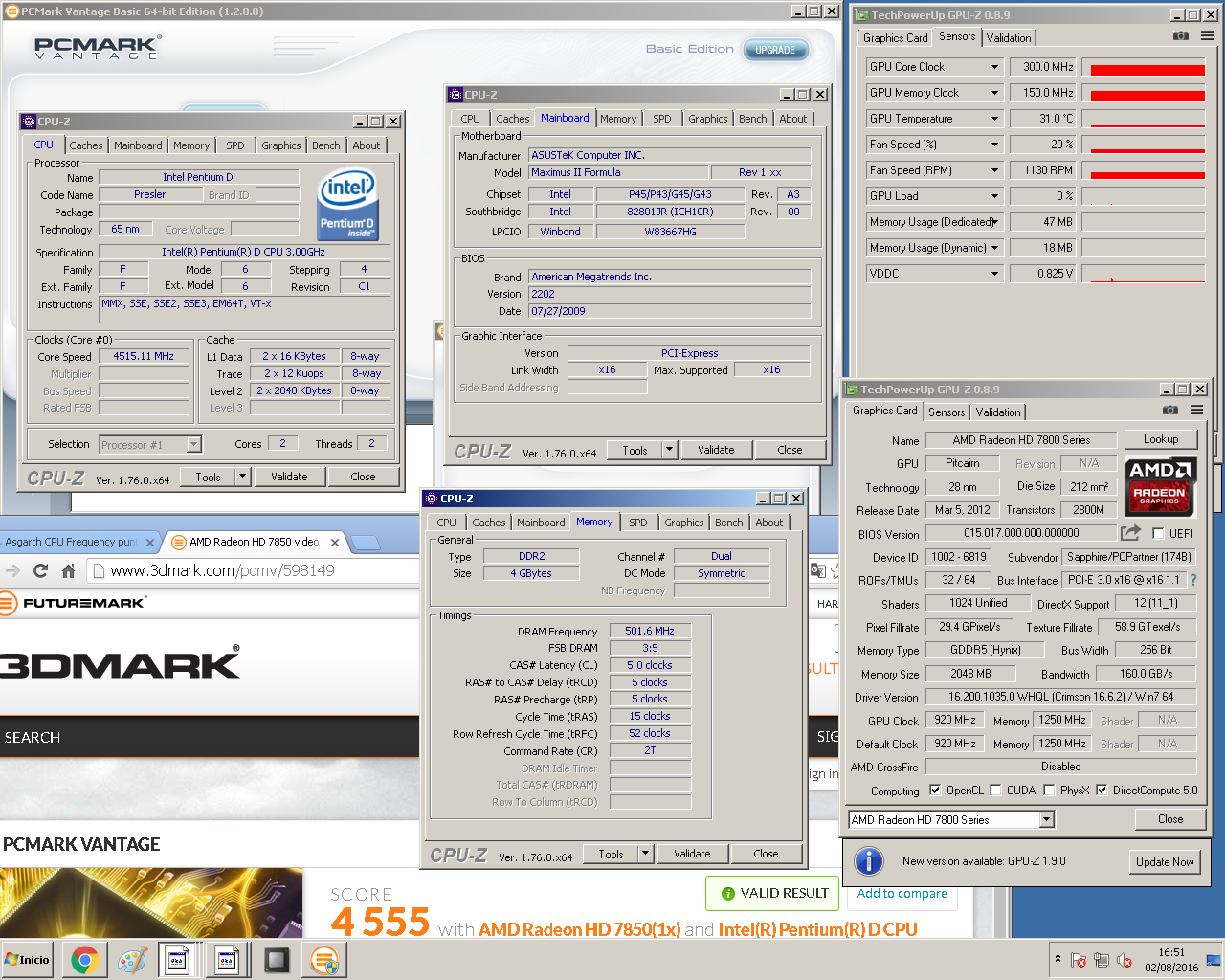
Task: Click Update Now in the GPU-Z notice
Action: coord(1165,862)
